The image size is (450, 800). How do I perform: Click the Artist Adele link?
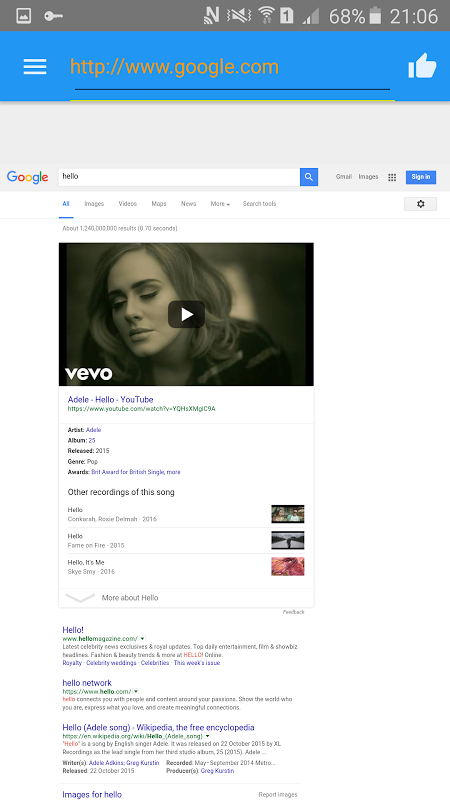click(93, 430)
